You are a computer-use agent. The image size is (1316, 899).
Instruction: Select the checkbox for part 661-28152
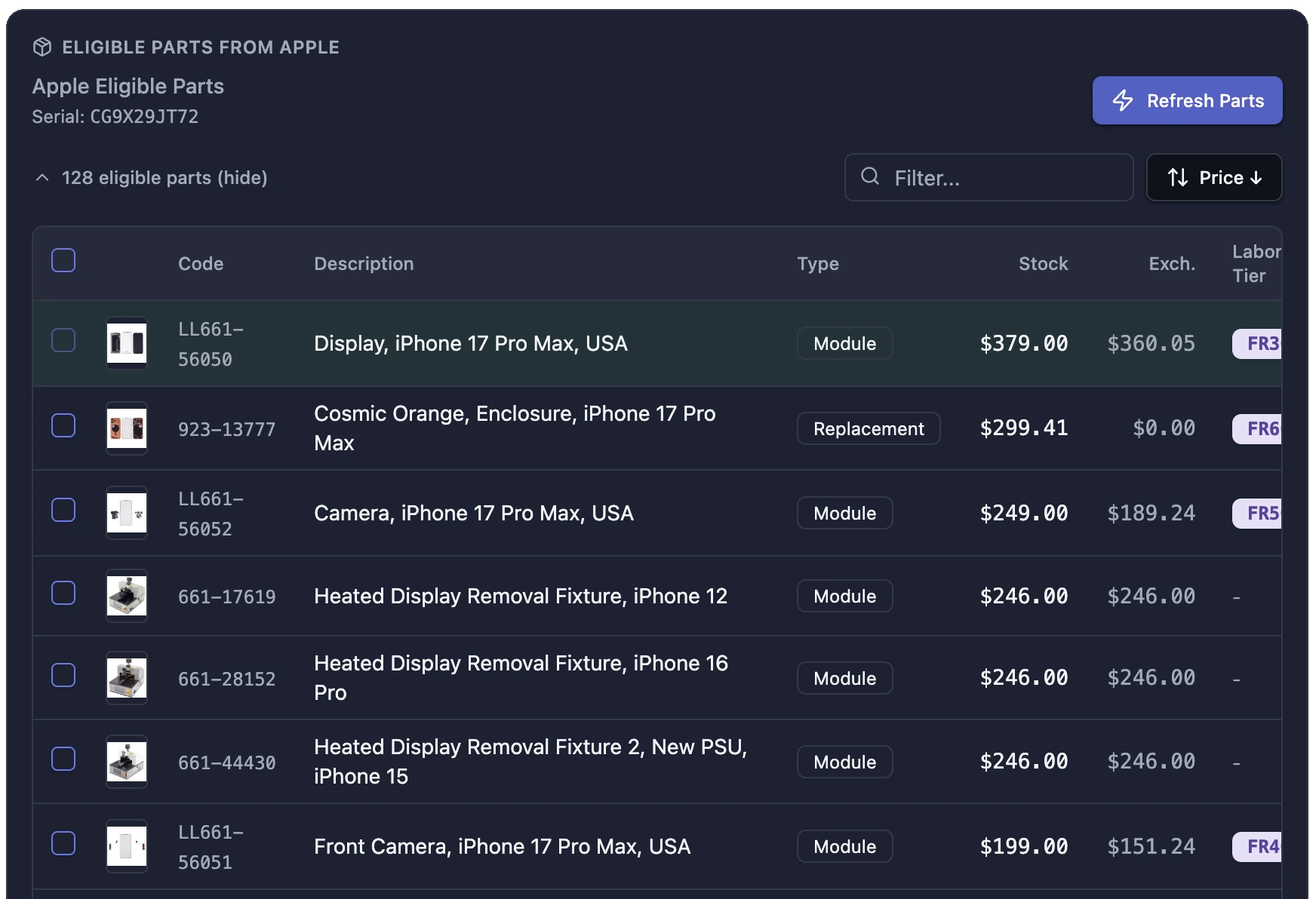point(63,675)
